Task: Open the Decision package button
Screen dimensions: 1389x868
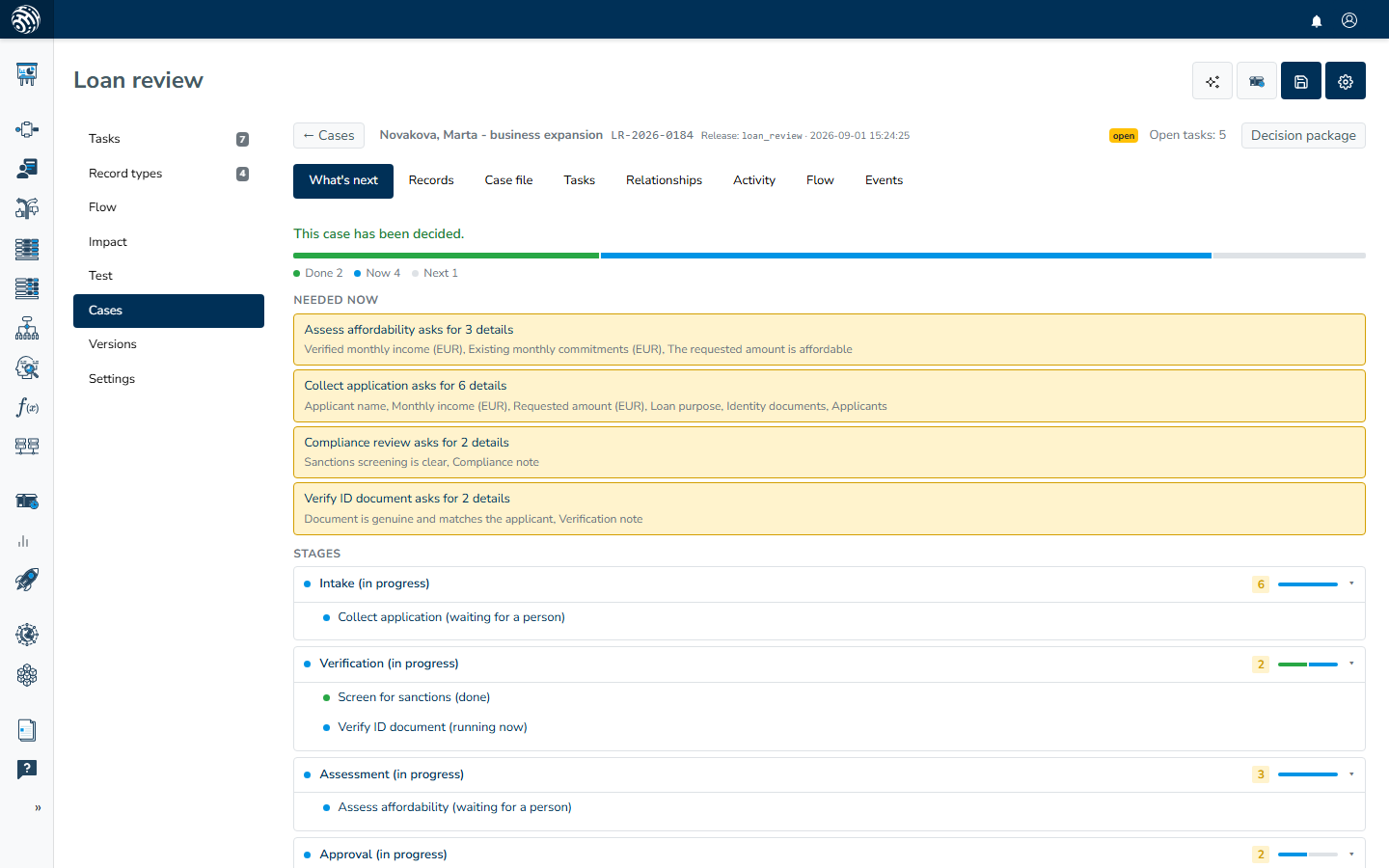Action: (x=1303, y=135)
